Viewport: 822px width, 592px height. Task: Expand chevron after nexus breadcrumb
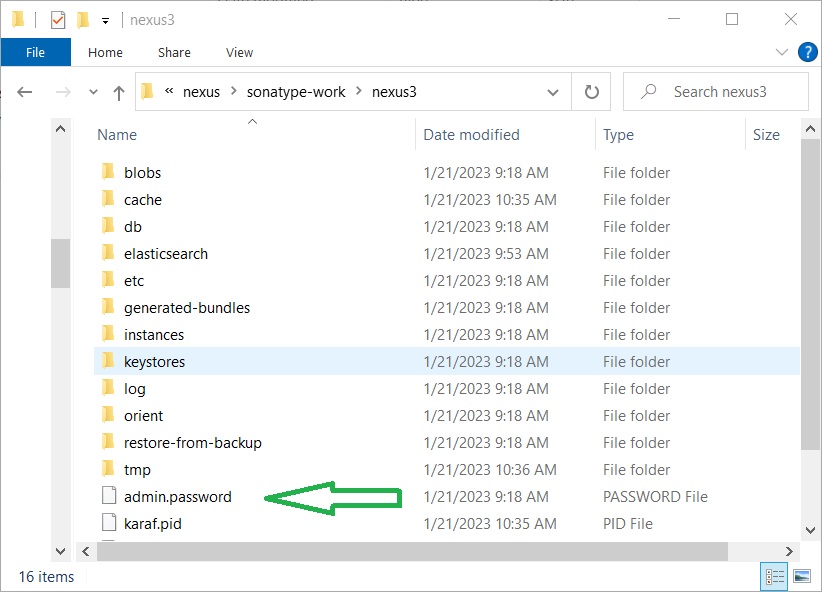pos(234,91)
